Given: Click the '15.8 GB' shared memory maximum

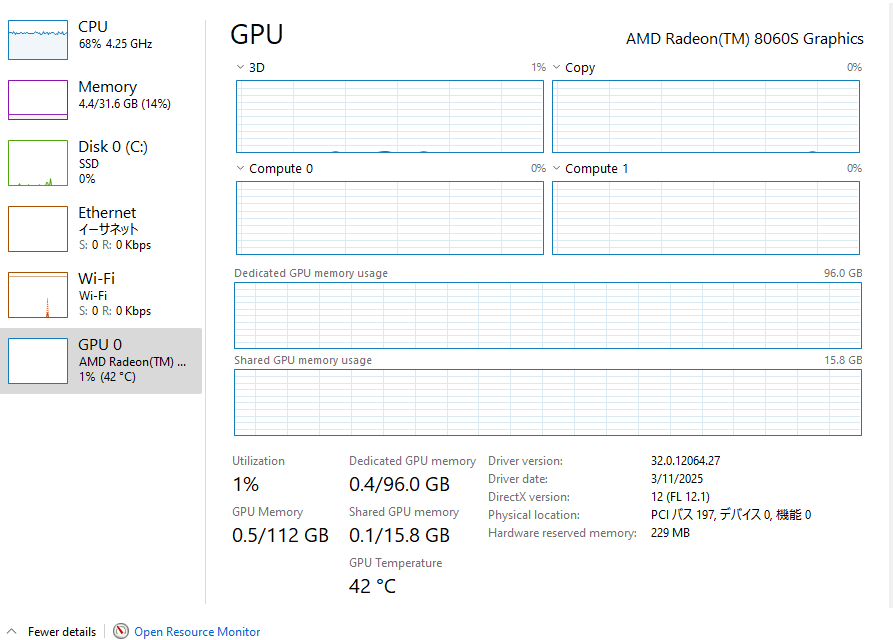Looking at the screenshot, I should (843, 360).
